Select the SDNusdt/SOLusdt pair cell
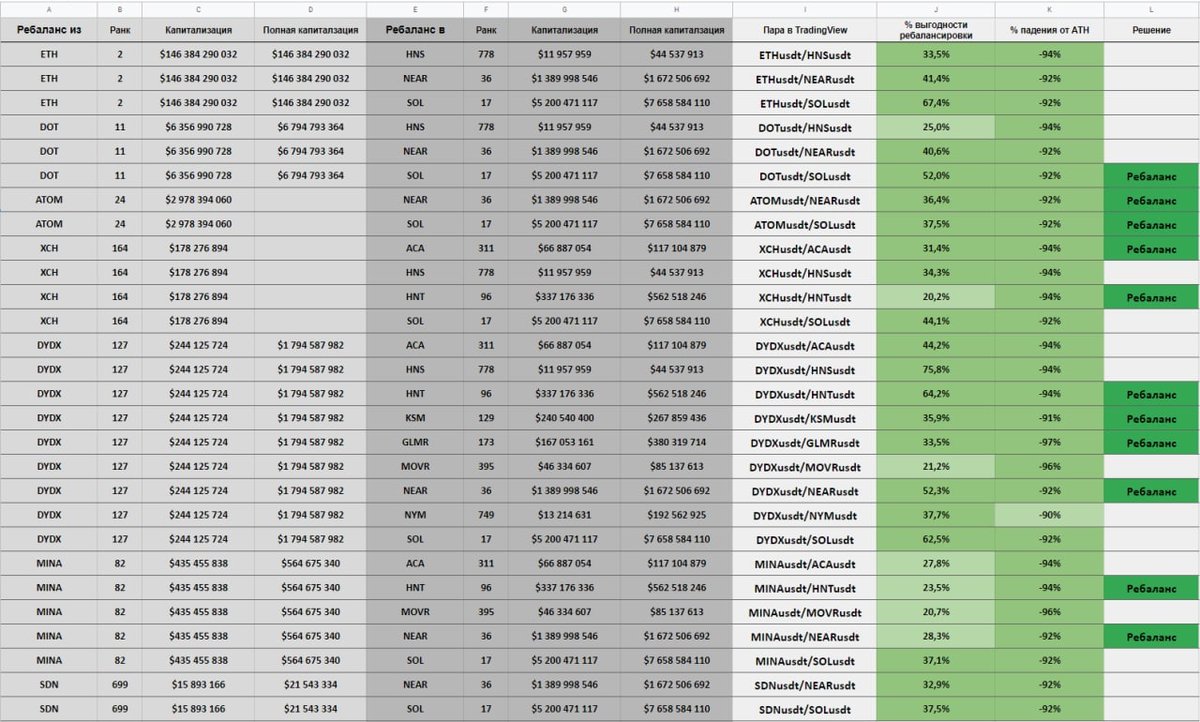The width and height of the screenshot is (1200, 722). (x=804, y=709)
